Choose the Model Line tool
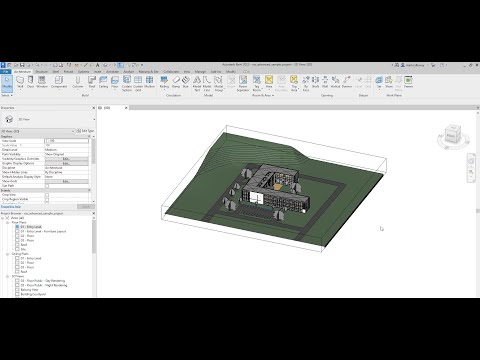 click(207, 83)
